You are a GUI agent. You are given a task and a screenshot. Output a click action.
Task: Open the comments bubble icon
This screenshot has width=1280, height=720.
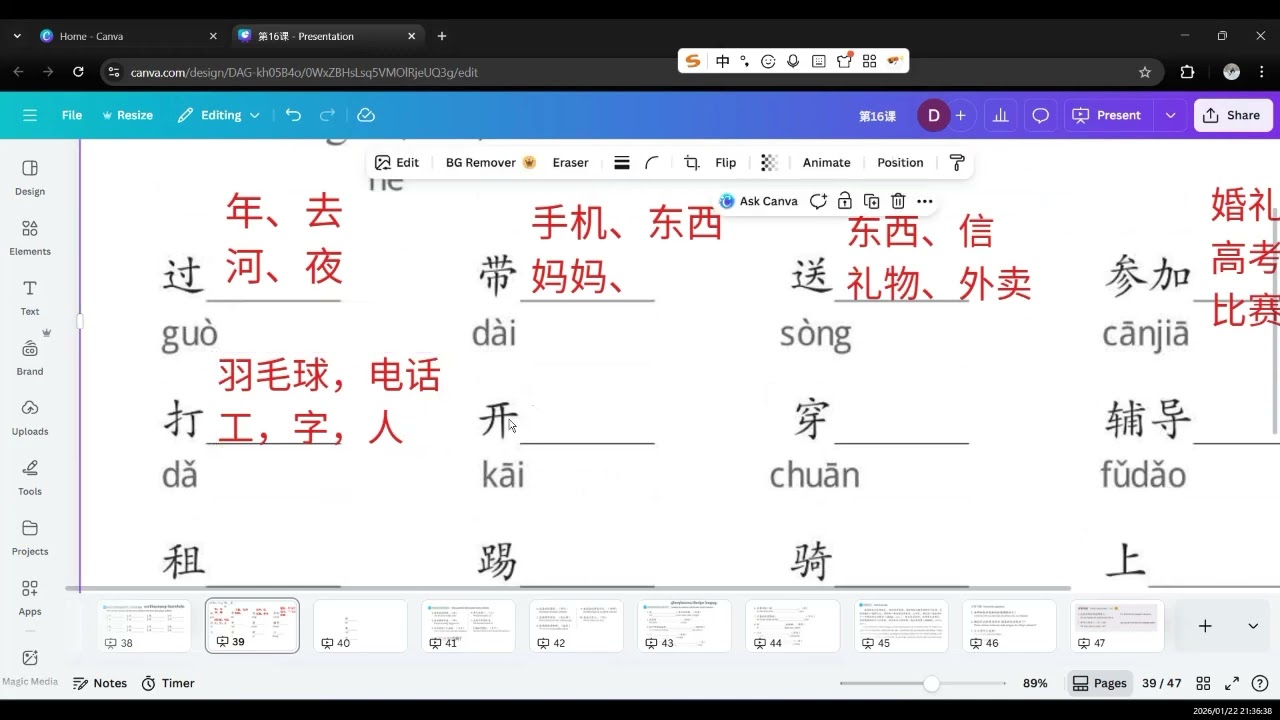[x=1040, y=115]
